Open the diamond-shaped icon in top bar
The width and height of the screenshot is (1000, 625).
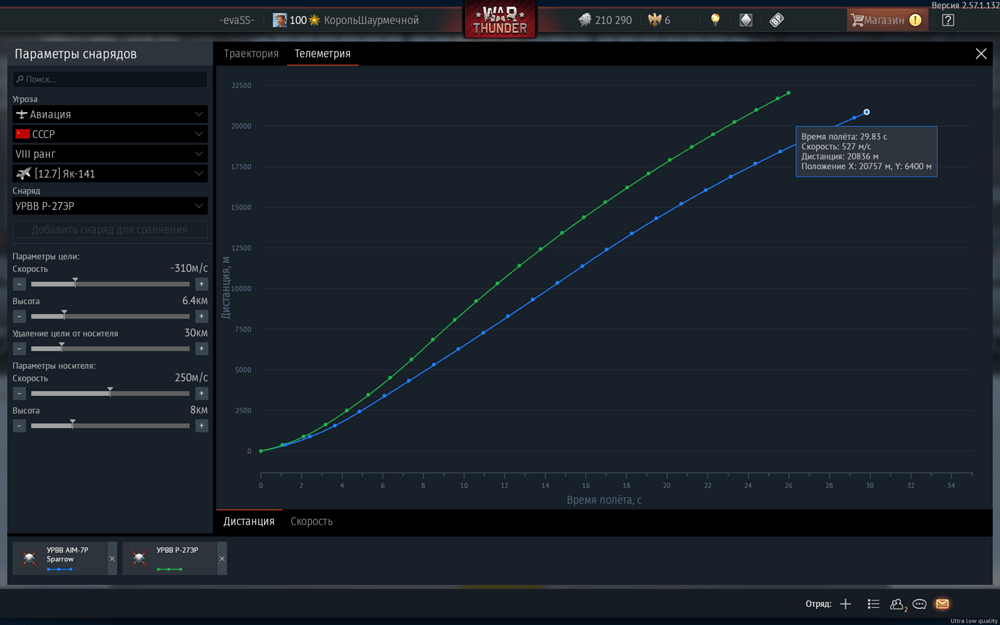[746, 20]
